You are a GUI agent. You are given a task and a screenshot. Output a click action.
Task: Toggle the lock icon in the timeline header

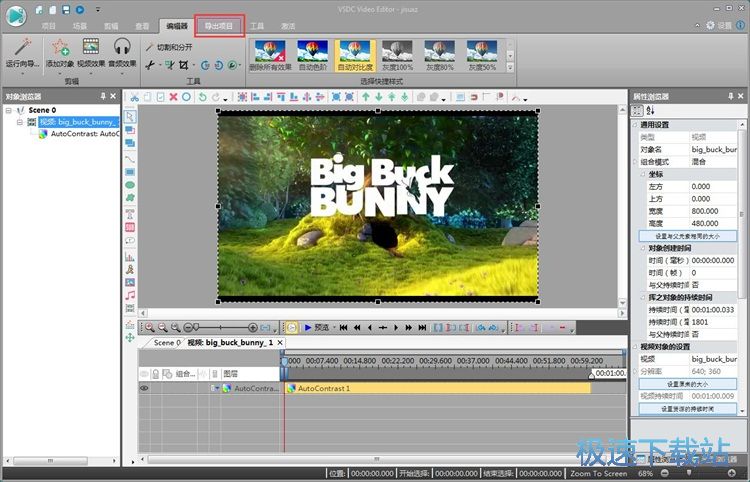click(155, 373)
